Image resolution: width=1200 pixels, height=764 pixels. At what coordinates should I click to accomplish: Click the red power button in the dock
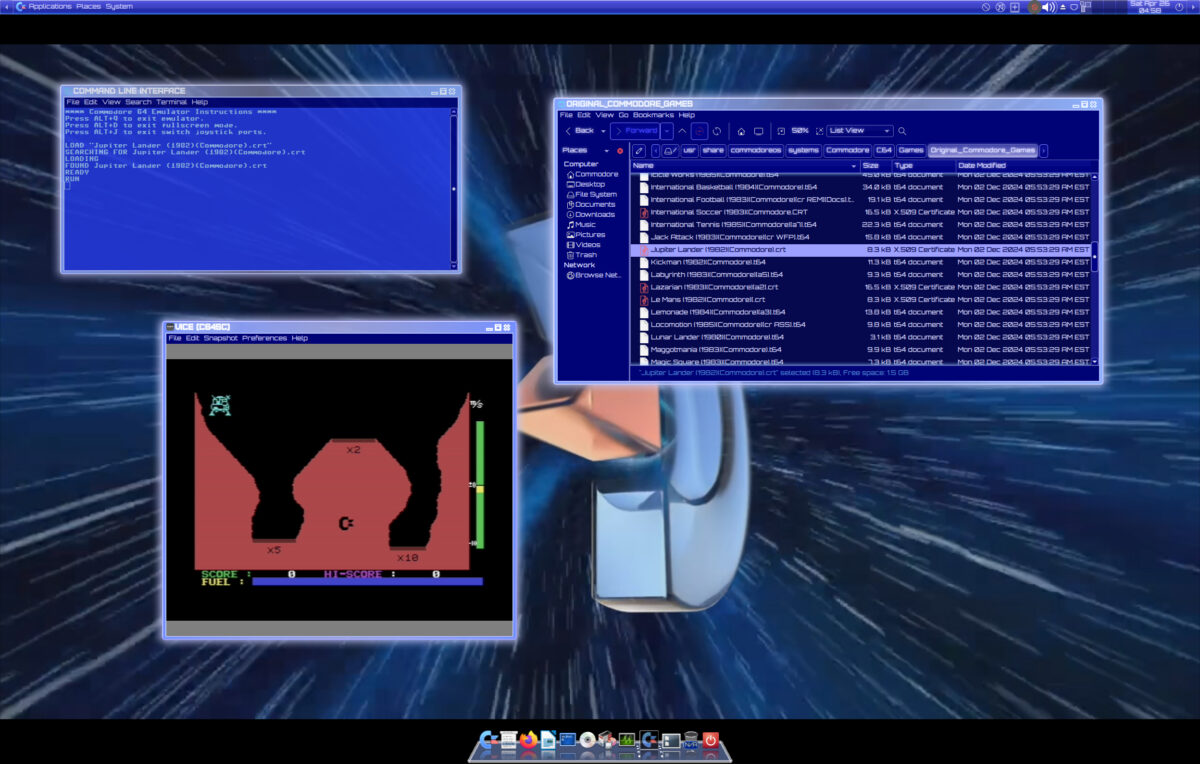click(709, 740)
